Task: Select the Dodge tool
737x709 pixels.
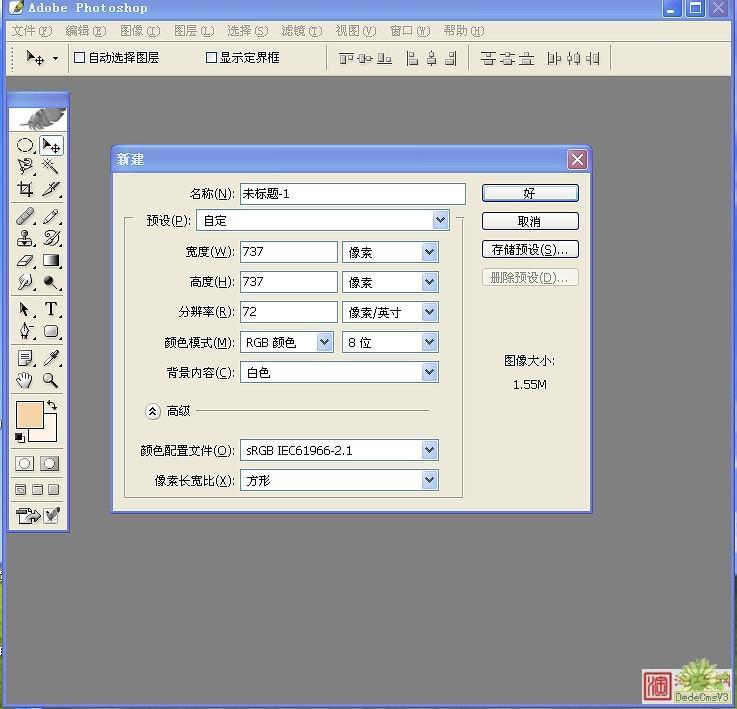Action: pos(51,282)
